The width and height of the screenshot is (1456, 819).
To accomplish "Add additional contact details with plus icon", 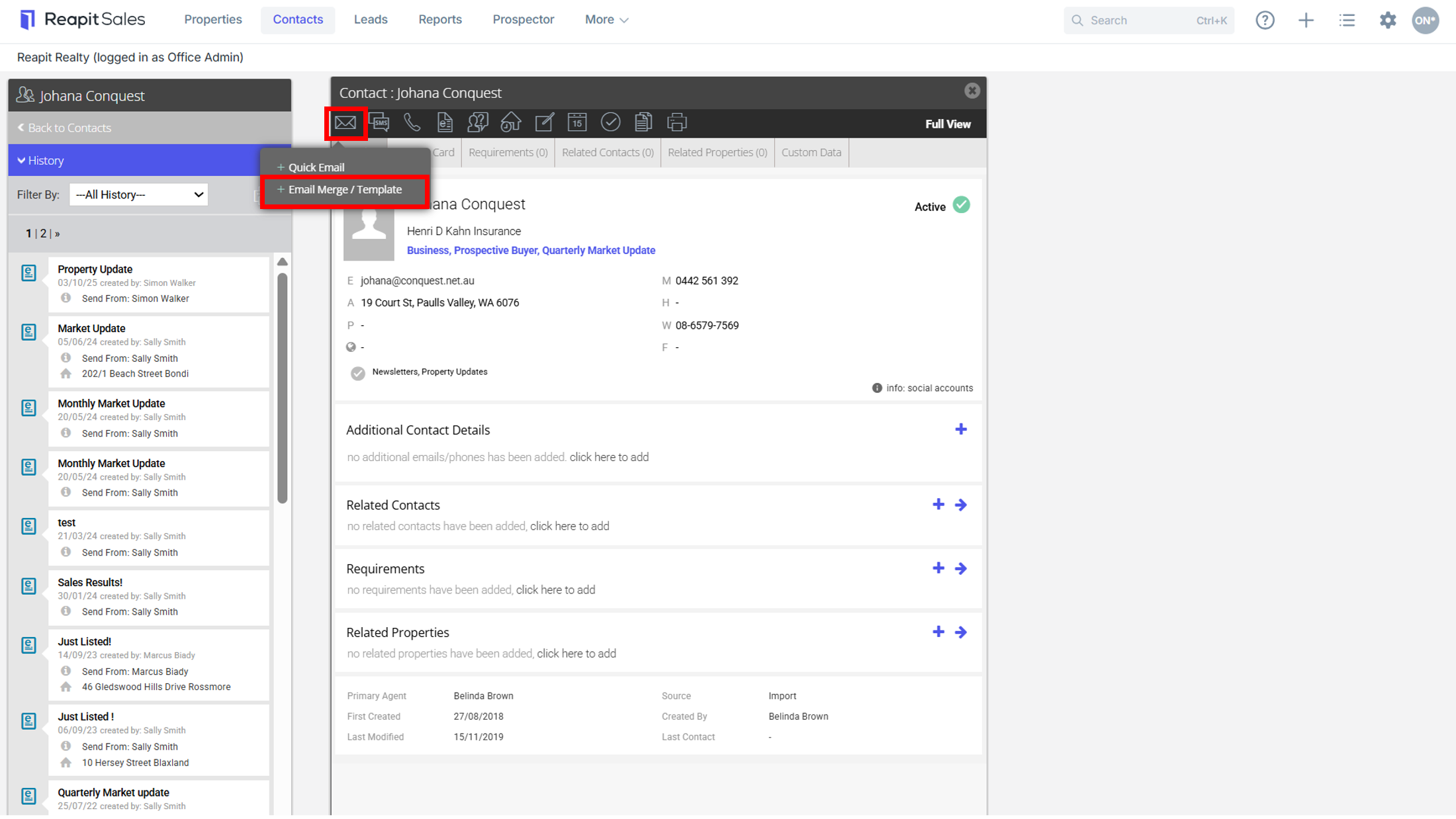I will tap(961, 430).
